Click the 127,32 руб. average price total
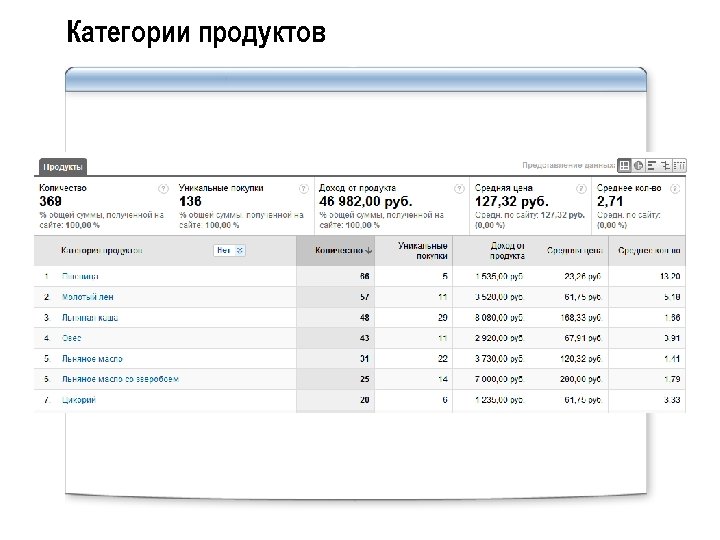720x540 pixels. coord(512,202)
